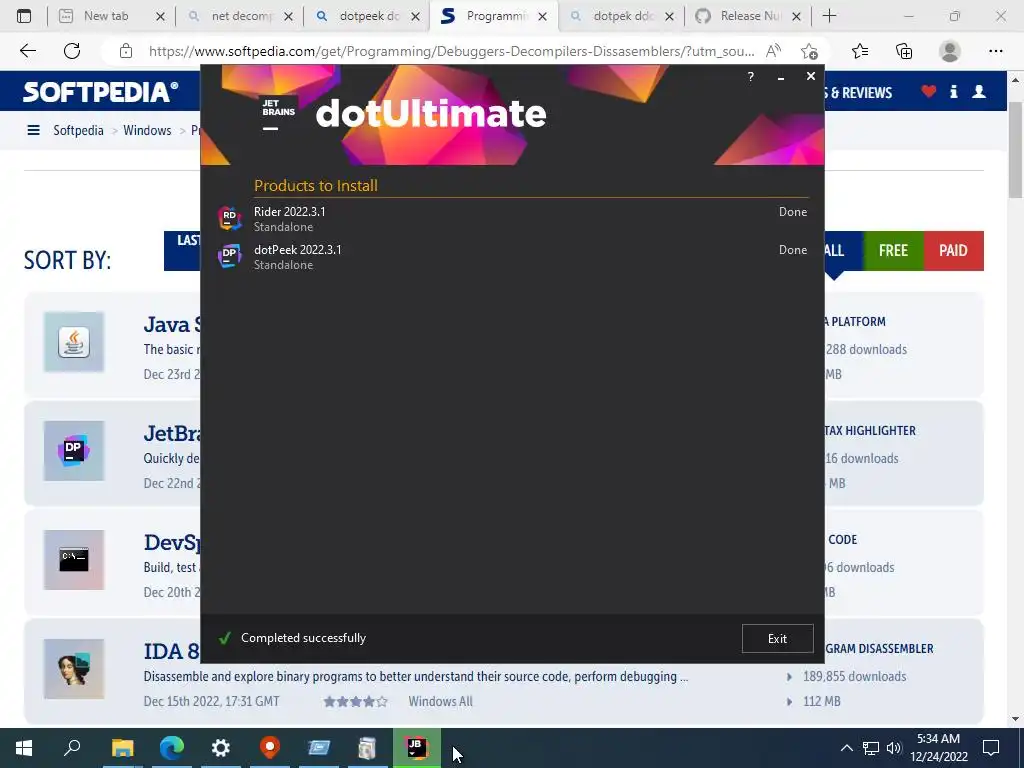Filter listings by PAID
The width and height of the screenshot is (1024, 768).
tap(953, 251)
